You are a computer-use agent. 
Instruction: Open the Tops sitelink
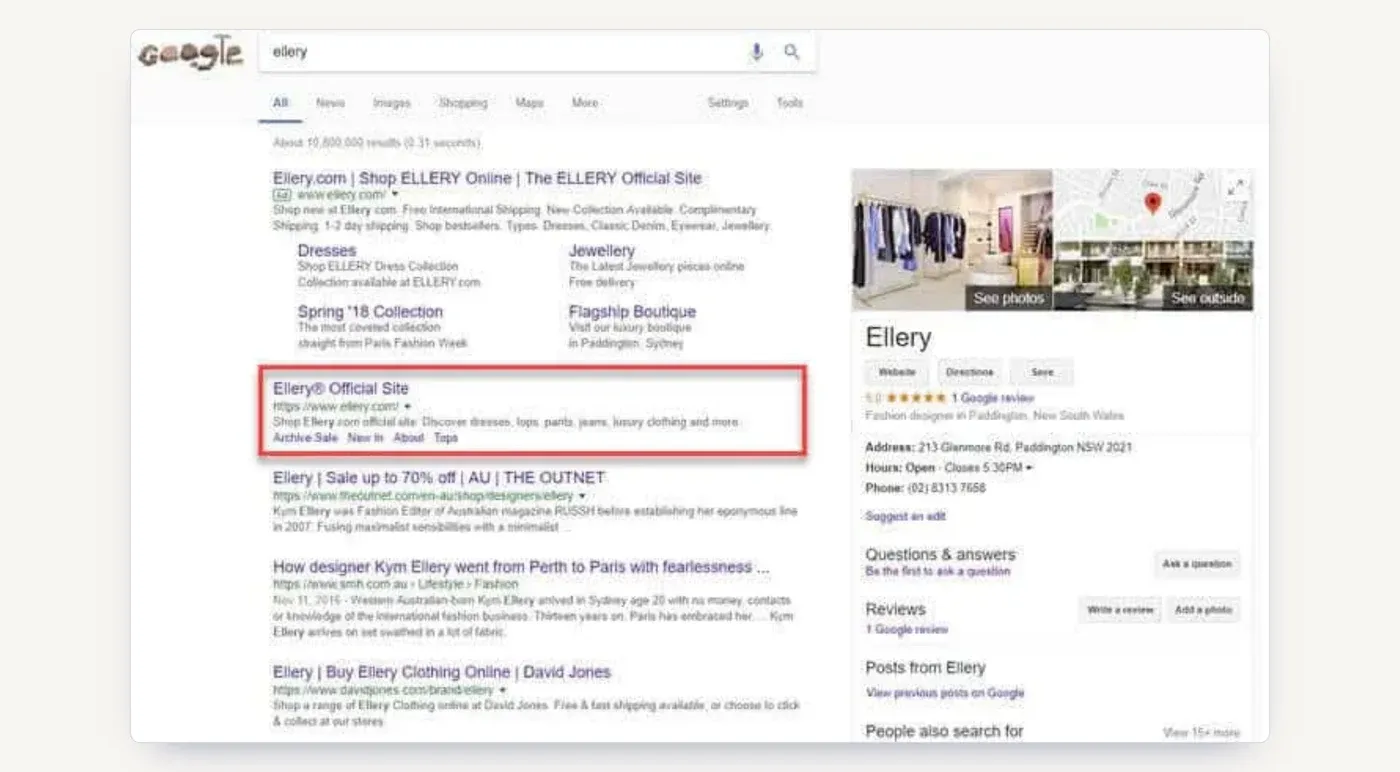(446, 438)
